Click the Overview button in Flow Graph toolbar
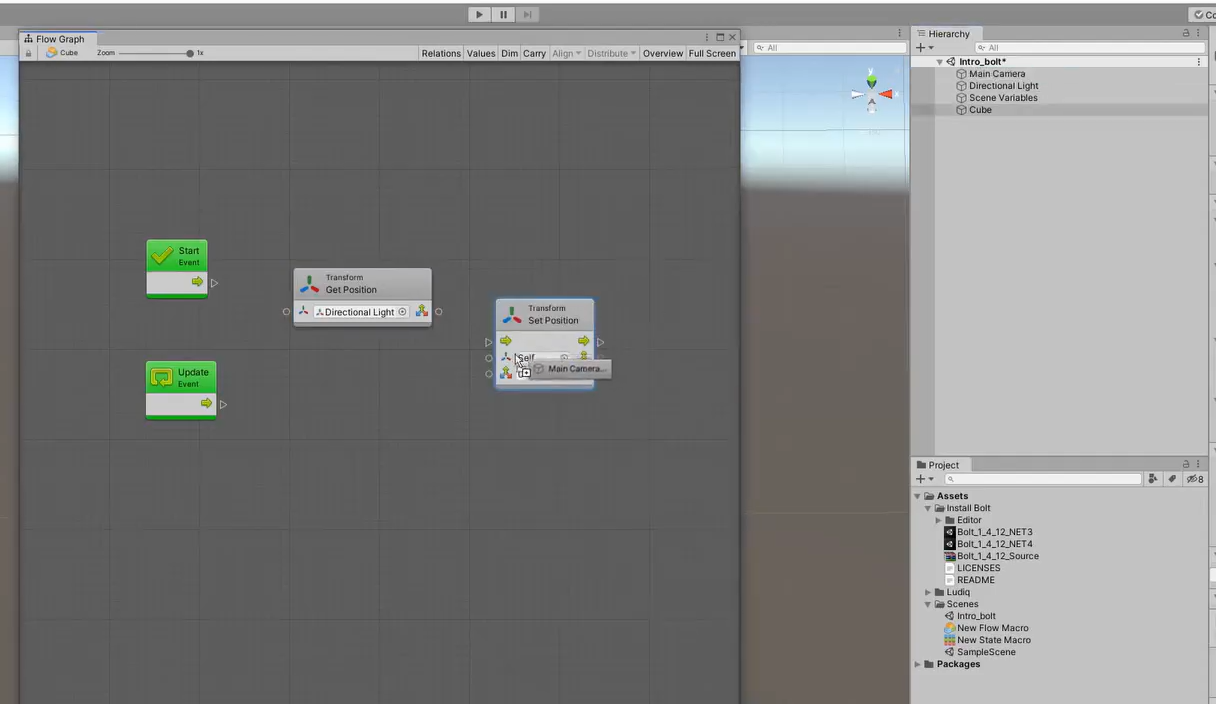Image resolution: width=1216 pixels, height=704 pixels. (x=663, y=53)
